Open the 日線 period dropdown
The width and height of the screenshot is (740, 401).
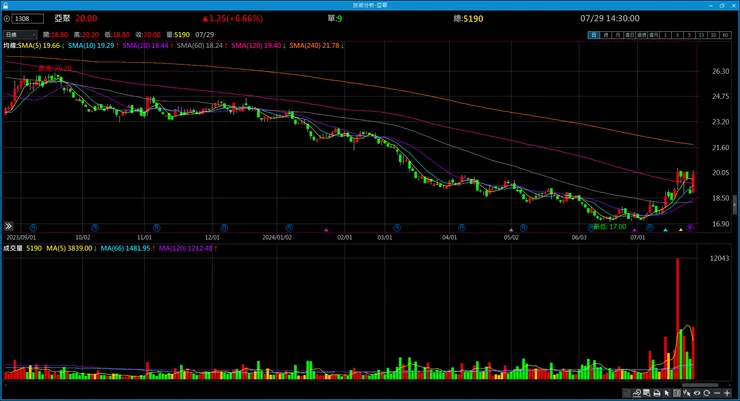[20, 34]
